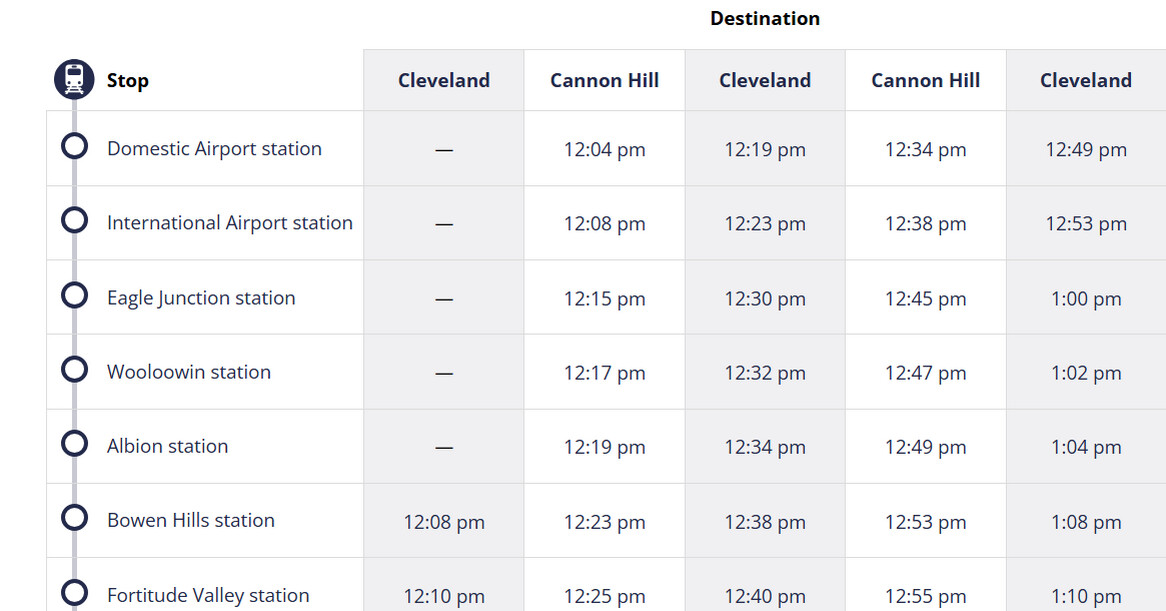Click the International Airport station stop marker circle
This screenshot has height=611, width=1166.
click(74, 220)
